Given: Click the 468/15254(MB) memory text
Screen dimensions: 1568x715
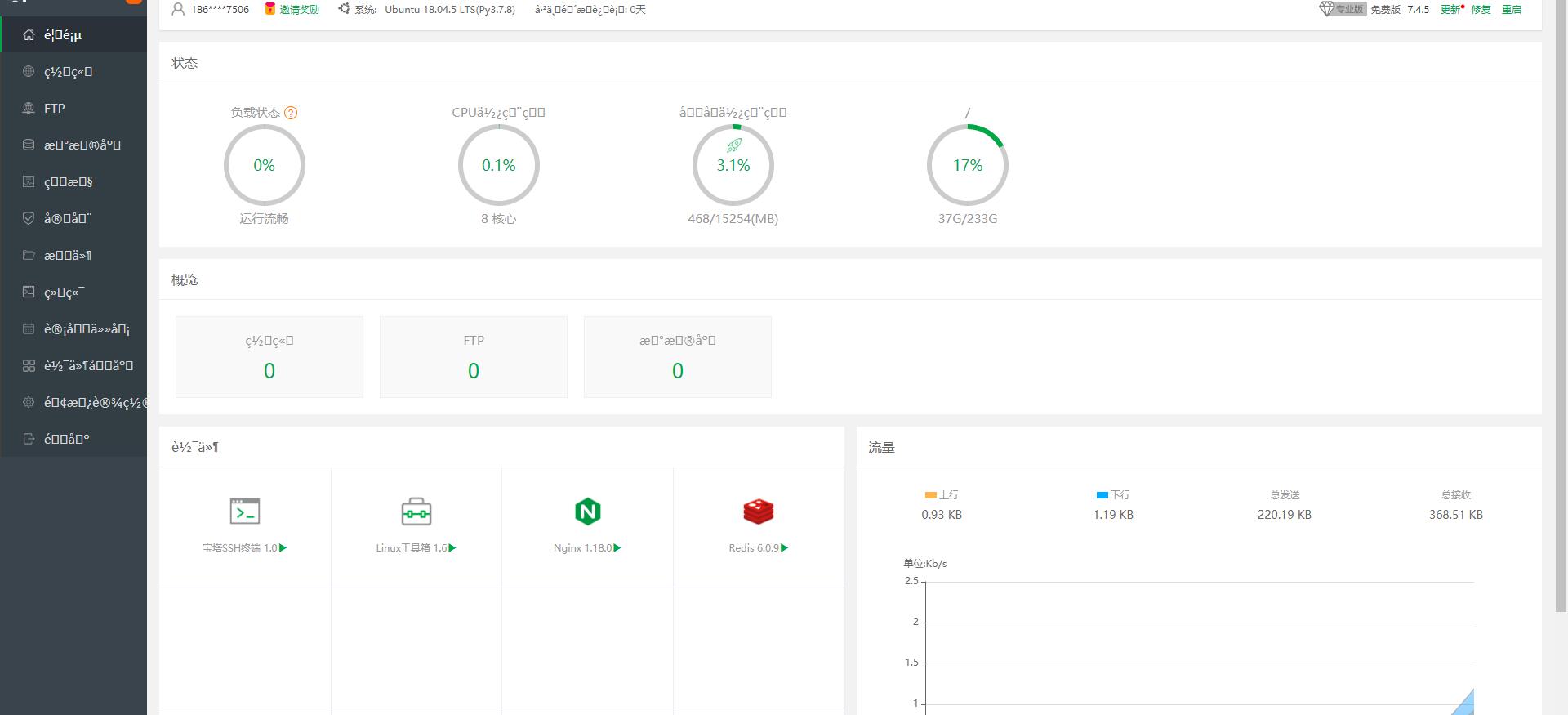Looking at the screenshot, I should click(x=733, y=219).
